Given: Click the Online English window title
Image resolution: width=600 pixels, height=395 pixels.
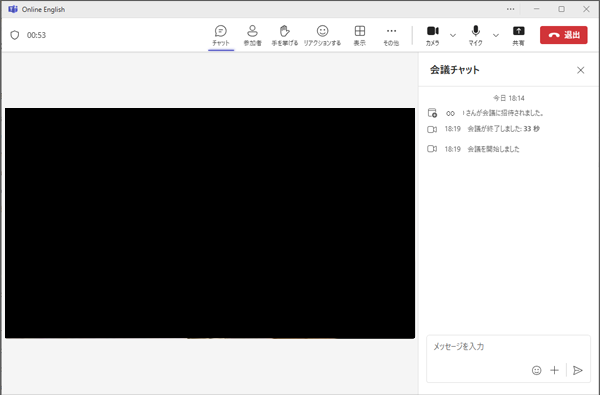Looking at the screenshot, I should click(x=43, y=9).
